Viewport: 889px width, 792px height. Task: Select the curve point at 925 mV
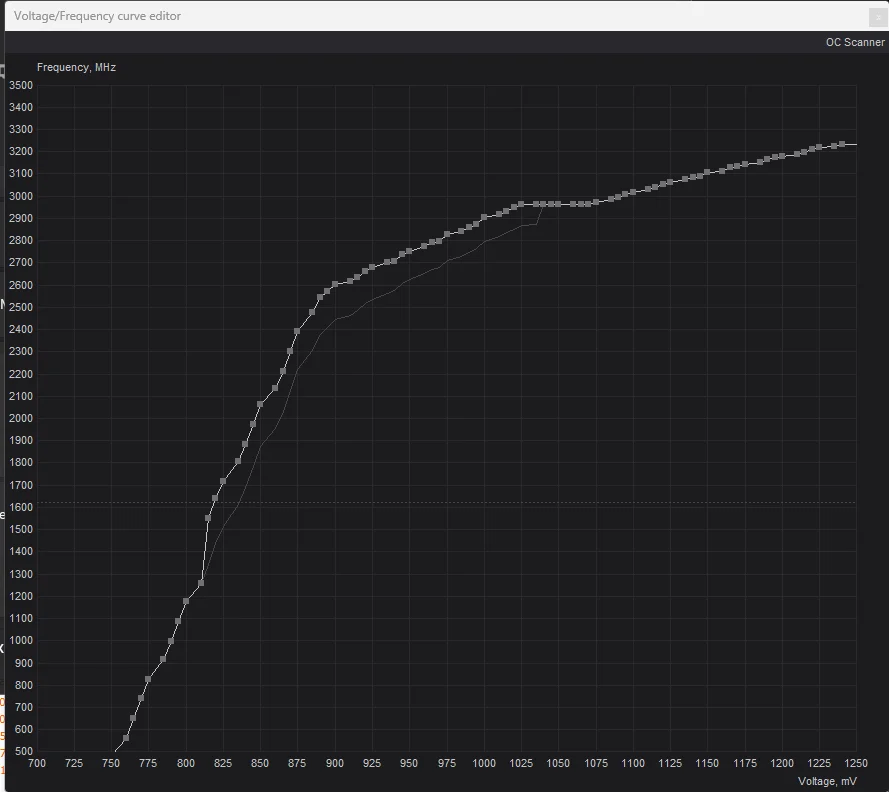coord(372,267)
